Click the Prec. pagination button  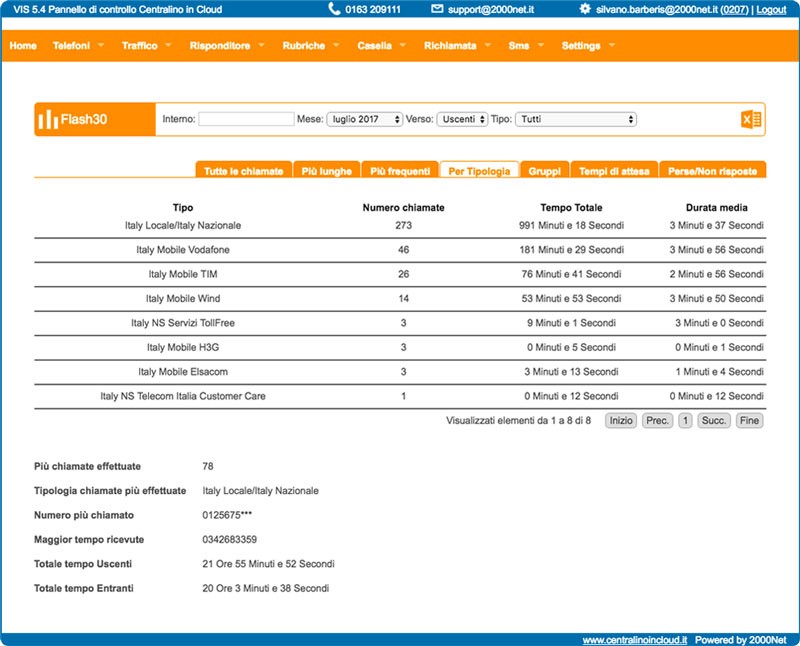657,420
